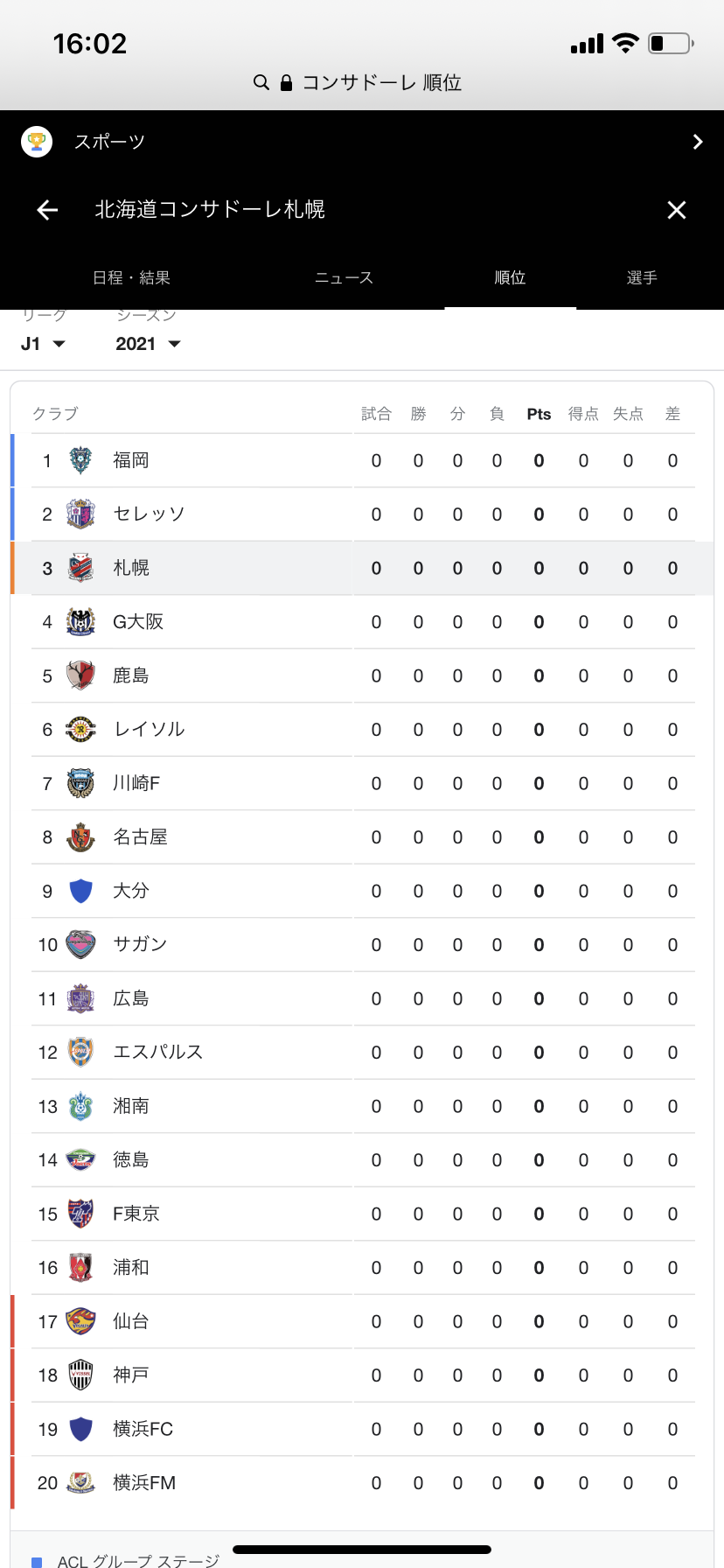Tap the 川崎F club crest
The image size is (724, 1568).
[80, 783]
